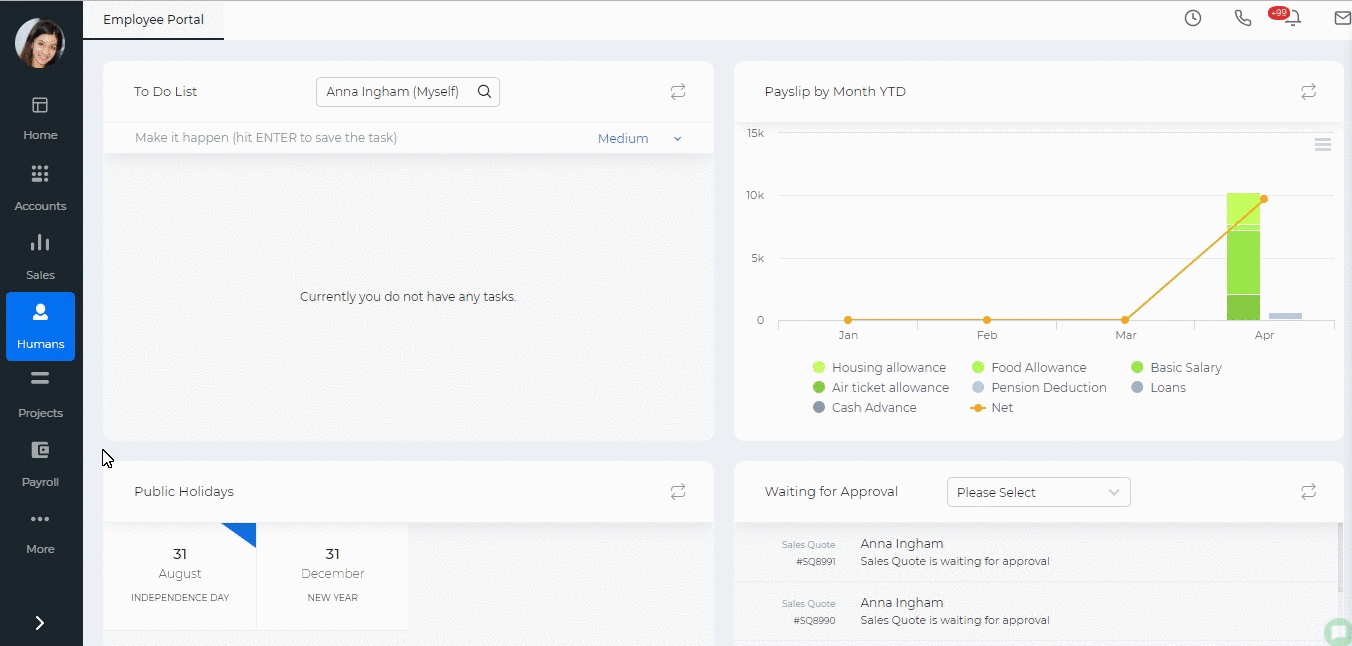Open the user profile avatar
The height and width of the screenshot is (646, 1352).
(x=40, y=43)
